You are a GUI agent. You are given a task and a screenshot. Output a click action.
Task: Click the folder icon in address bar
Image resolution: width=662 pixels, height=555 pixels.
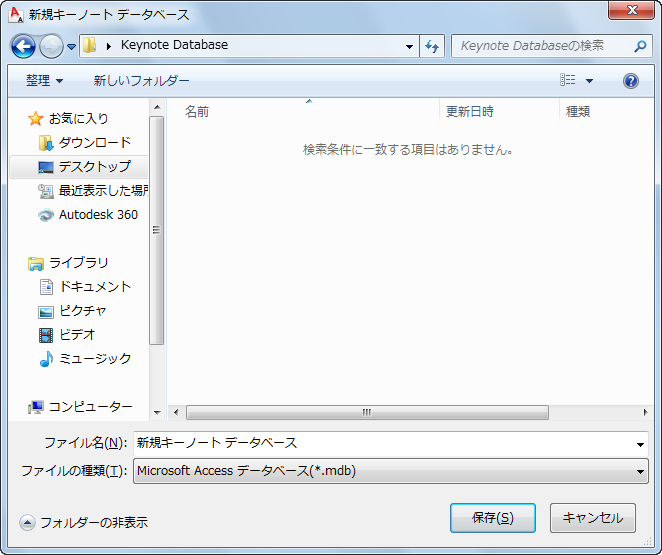(90, 45)
